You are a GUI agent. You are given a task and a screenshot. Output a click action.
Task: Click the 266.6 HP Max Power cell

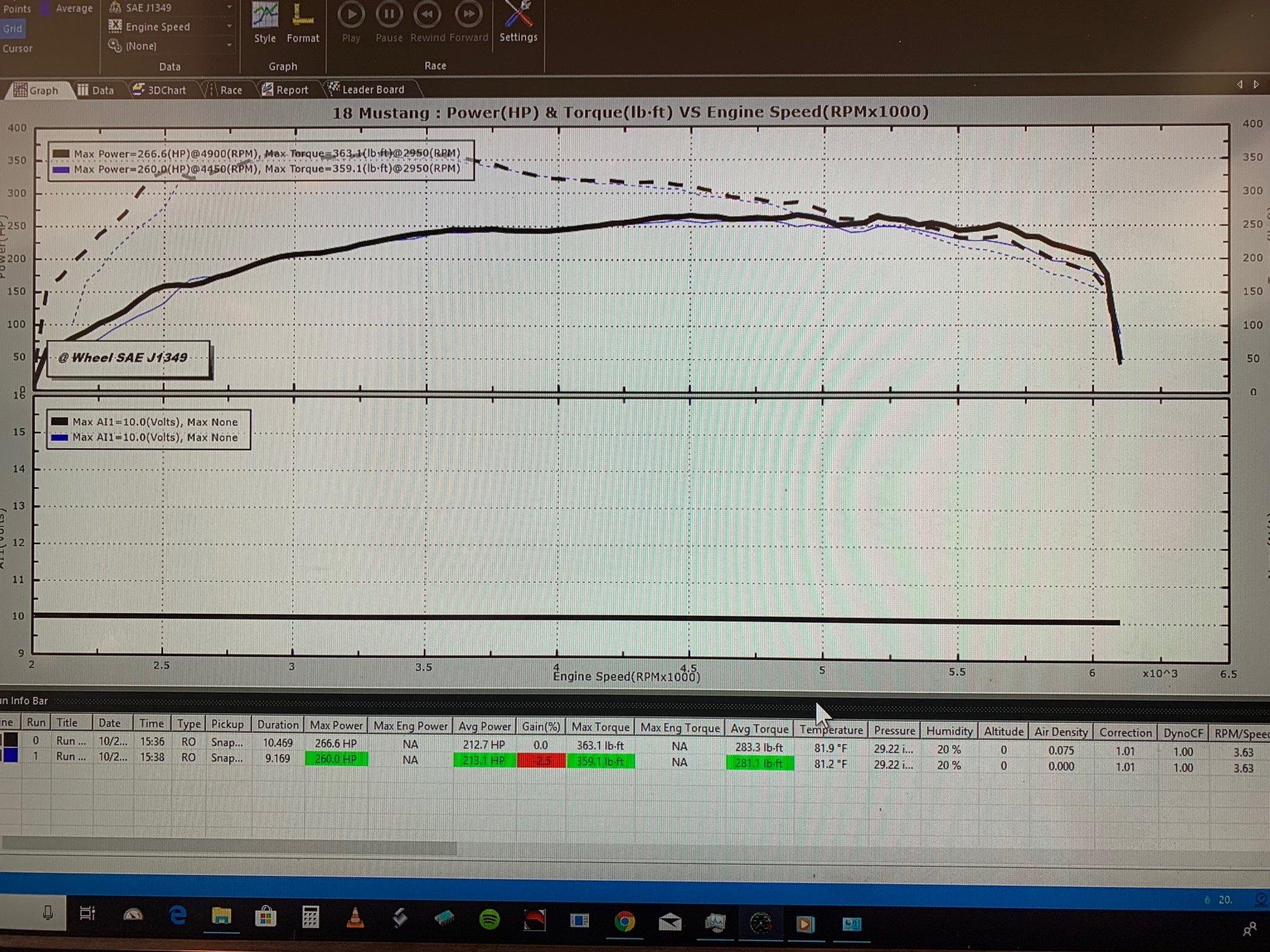[336, 743]
